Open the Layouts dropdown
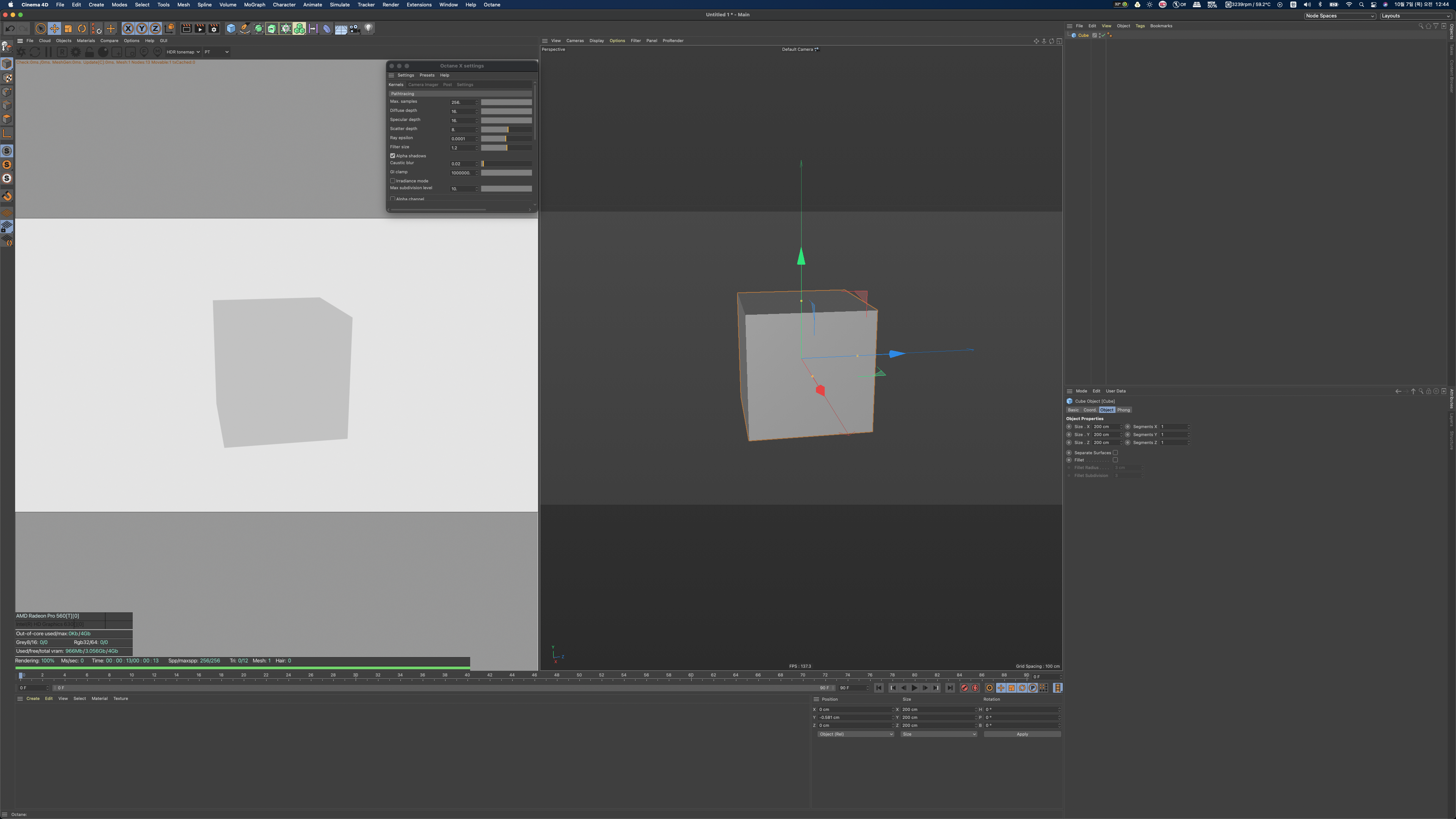The image size is (1456, 819). (1417, 16)
